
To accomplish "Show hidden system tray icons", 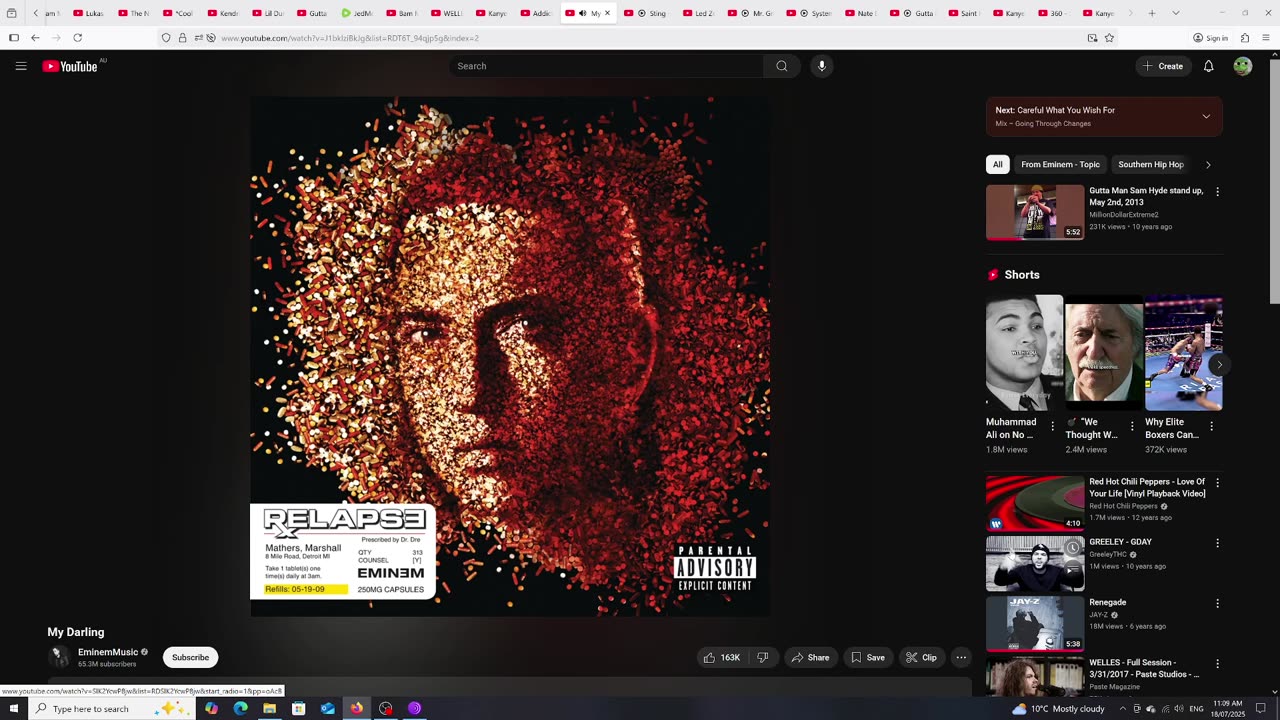I will (x=1122, y=708).
